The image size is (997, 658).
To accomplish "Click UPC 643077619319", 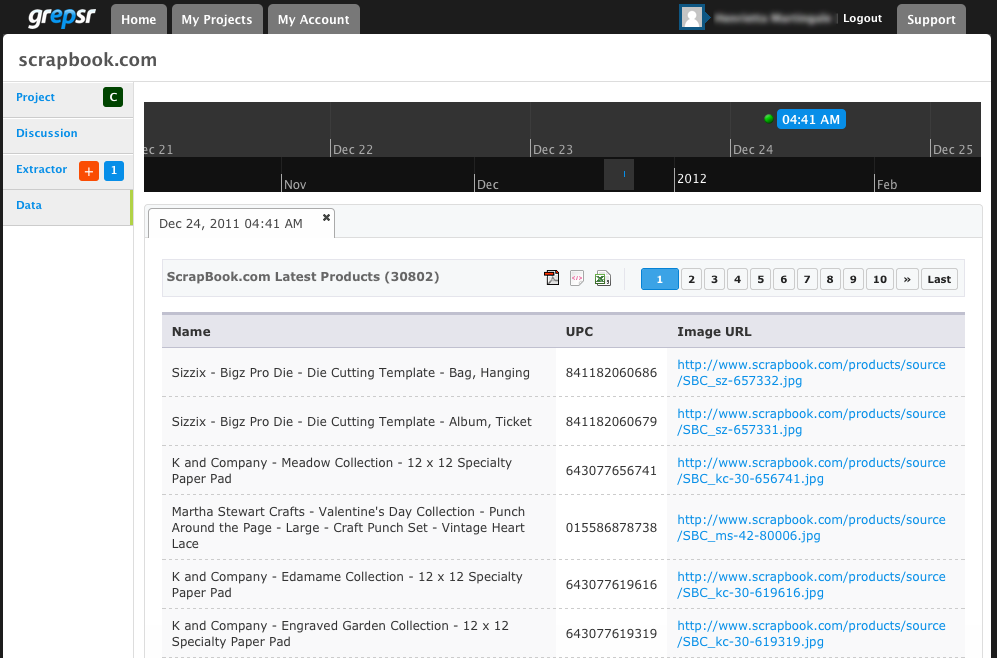I will click(x=611, y=633).
